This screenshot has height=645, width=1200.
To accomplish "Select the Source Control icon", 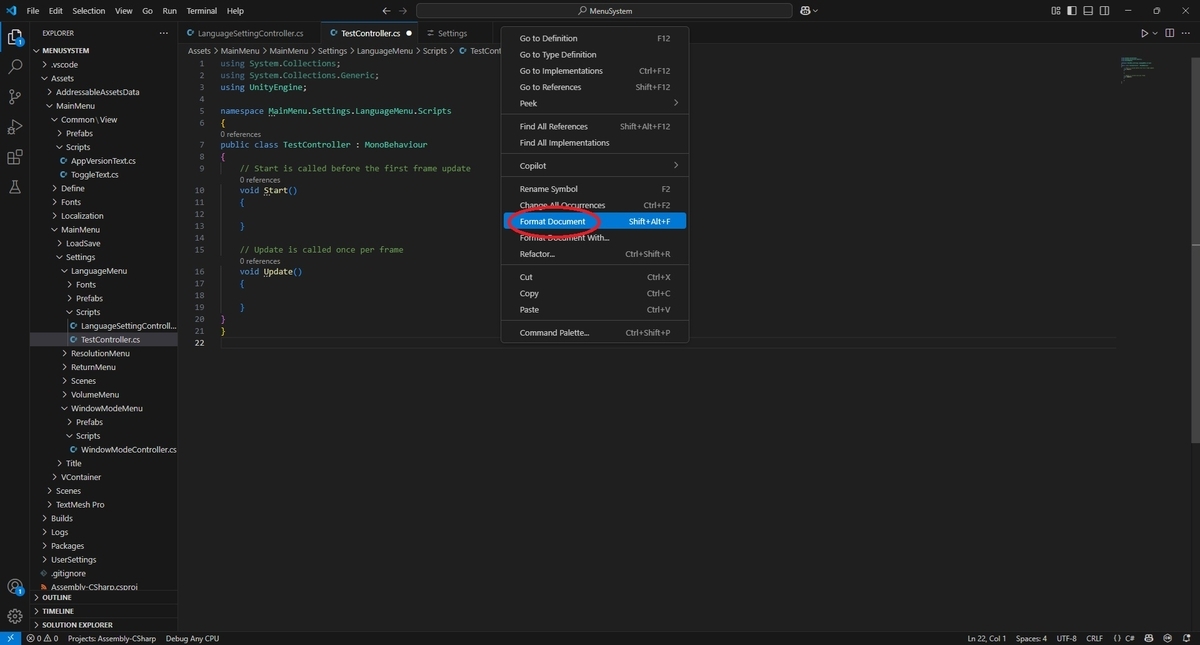I will coord(14,96).
